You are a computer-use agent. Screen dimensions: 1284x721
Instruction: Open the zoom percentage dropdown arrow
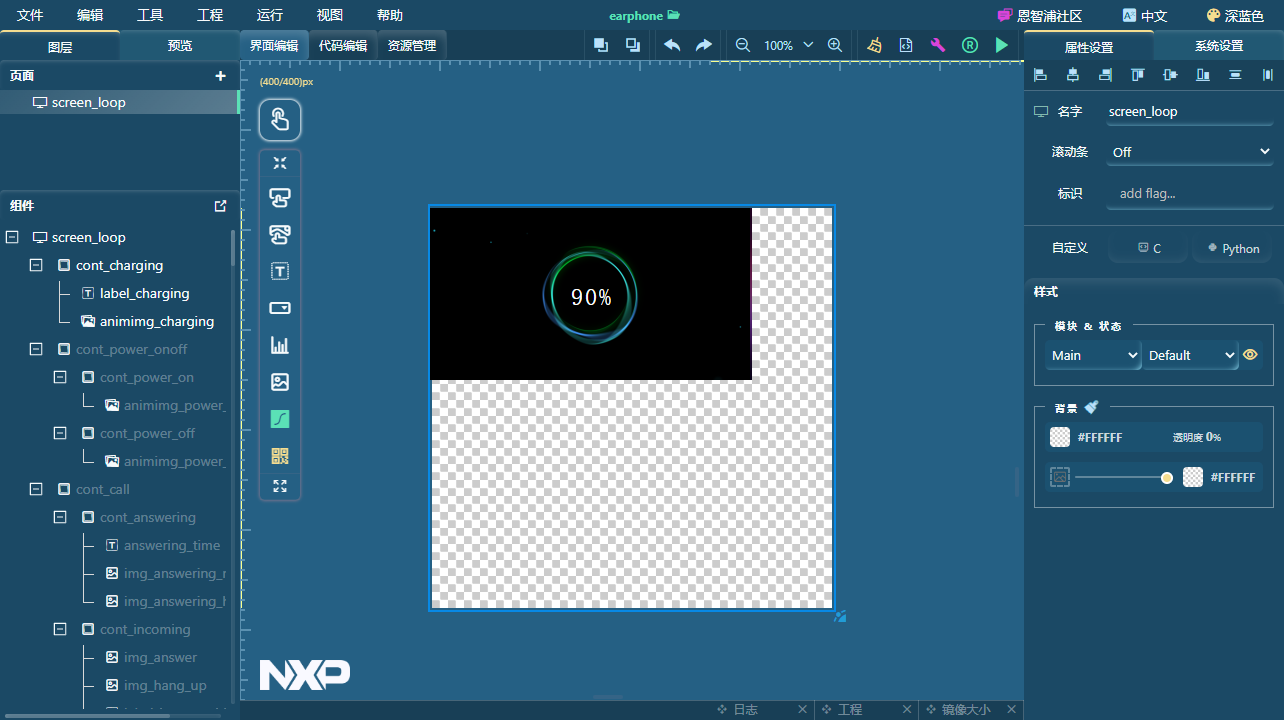(x=808, y=45)
